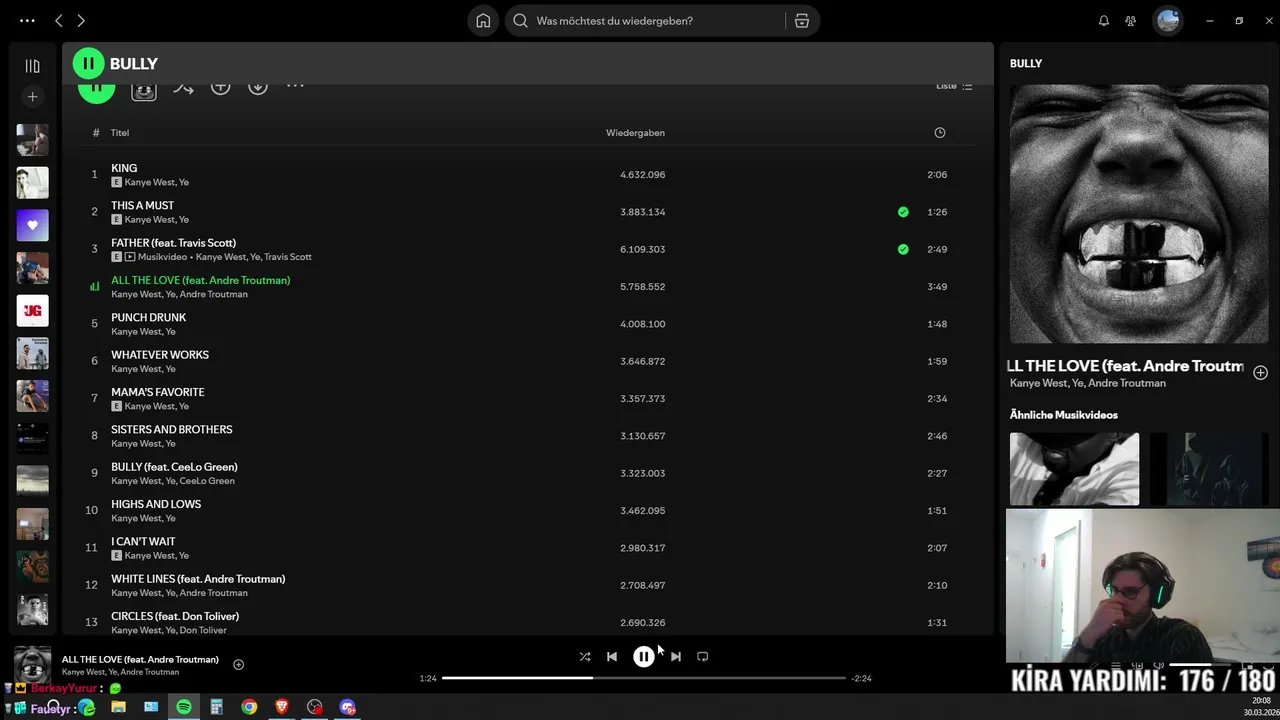The image size is (1280, 720).
Task: Toggle saved checkmark for FATHER track
Action: coord(903,249)
